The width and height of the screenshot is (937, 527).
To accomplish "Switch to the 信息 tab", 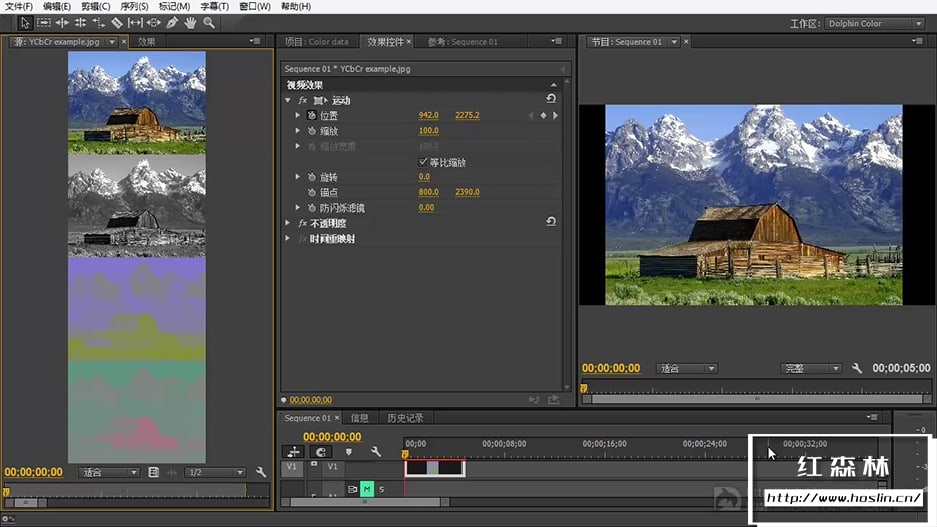I will (360, 418).
